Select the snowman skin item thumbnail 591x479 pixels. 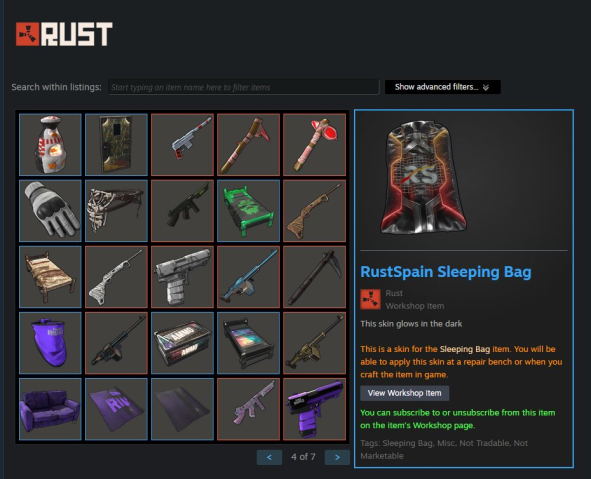tap(50, 145)
